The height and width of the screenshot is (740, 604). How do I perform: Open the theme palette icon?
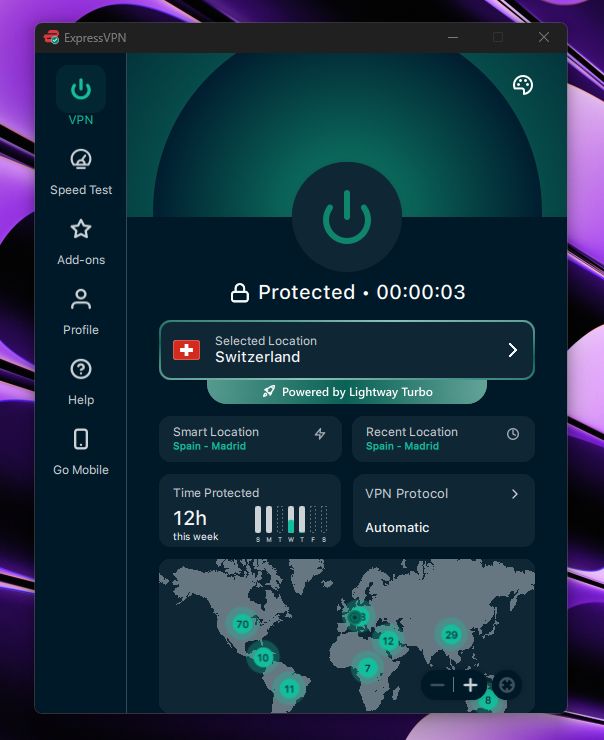click(x=523, y=85)
